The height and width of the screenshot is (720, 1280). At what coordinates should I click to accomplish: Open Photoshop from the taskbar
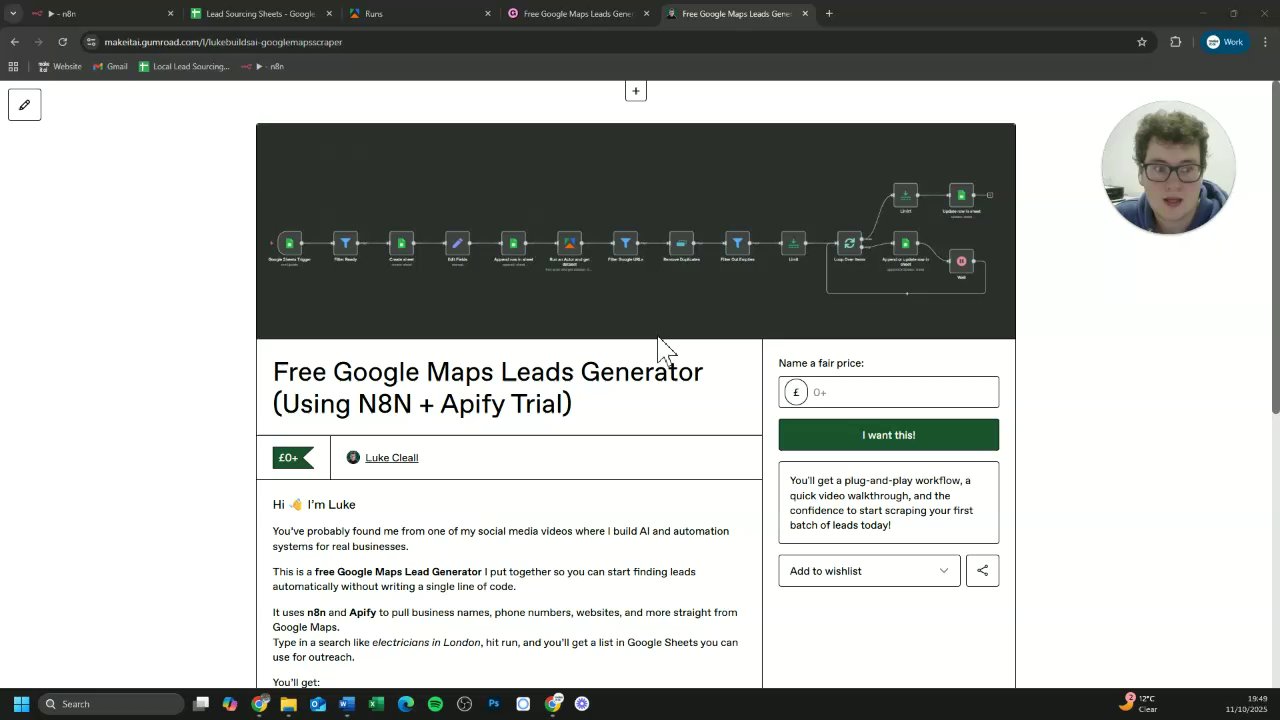494,704
